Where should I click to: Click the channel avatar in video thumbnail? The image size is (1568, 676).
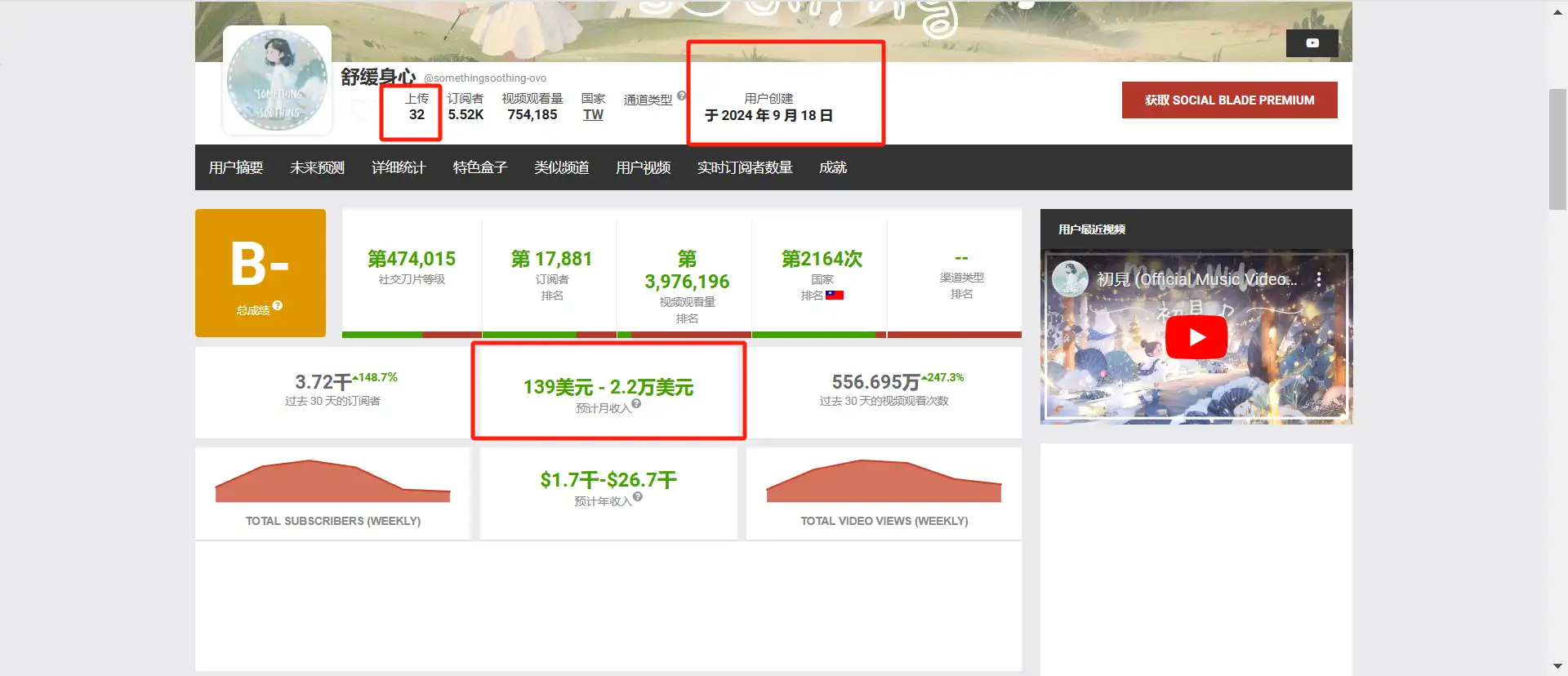1069,278
